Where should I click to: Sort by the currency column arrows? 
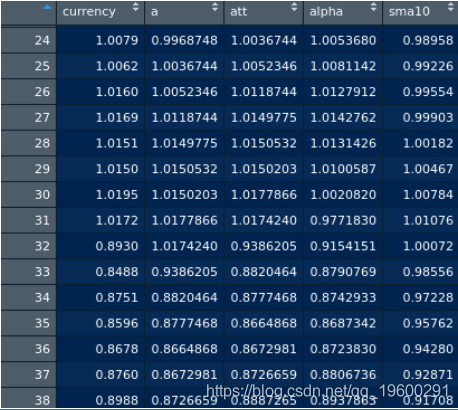point(135,7)
